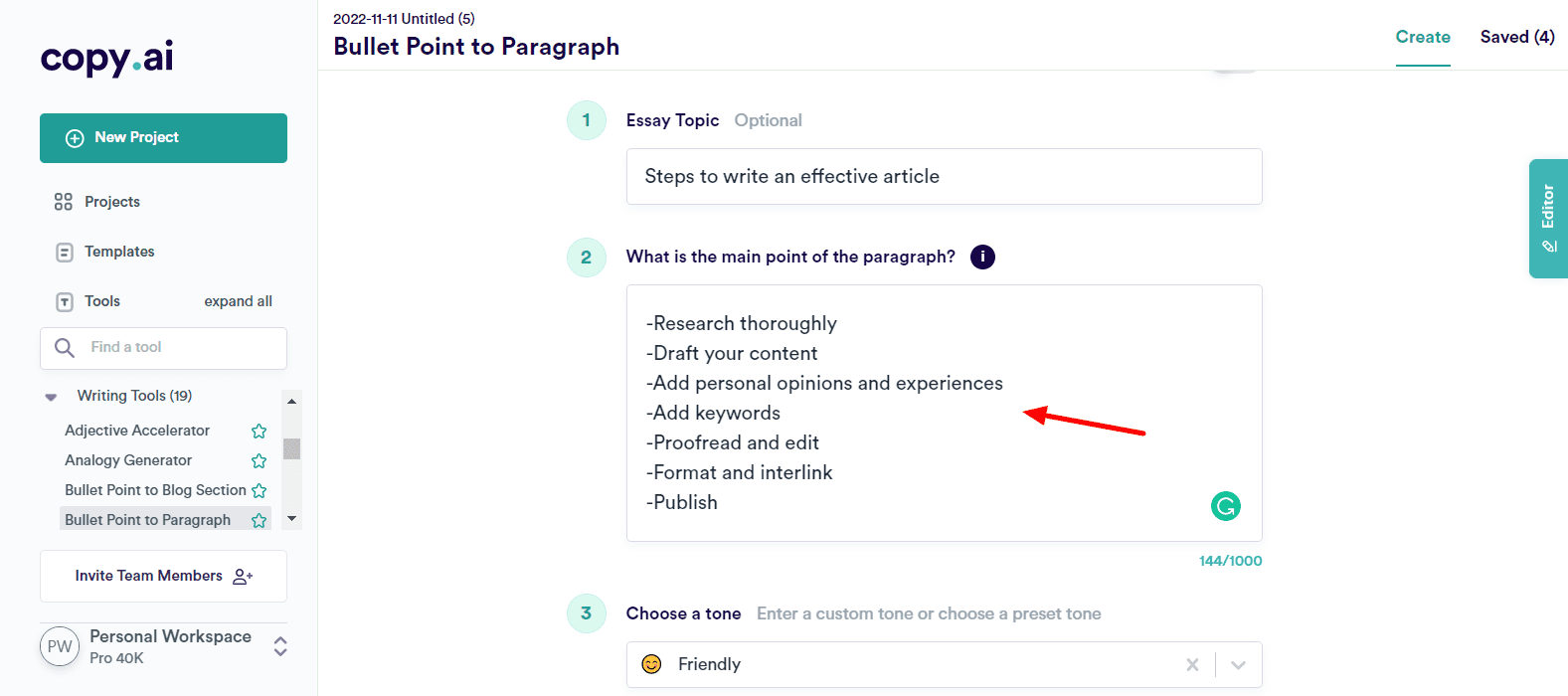Viewport: 1568px width, 696px height.
Task: Click the search magnifier icon
Action: pyautogui.click(x=65, y=347)
